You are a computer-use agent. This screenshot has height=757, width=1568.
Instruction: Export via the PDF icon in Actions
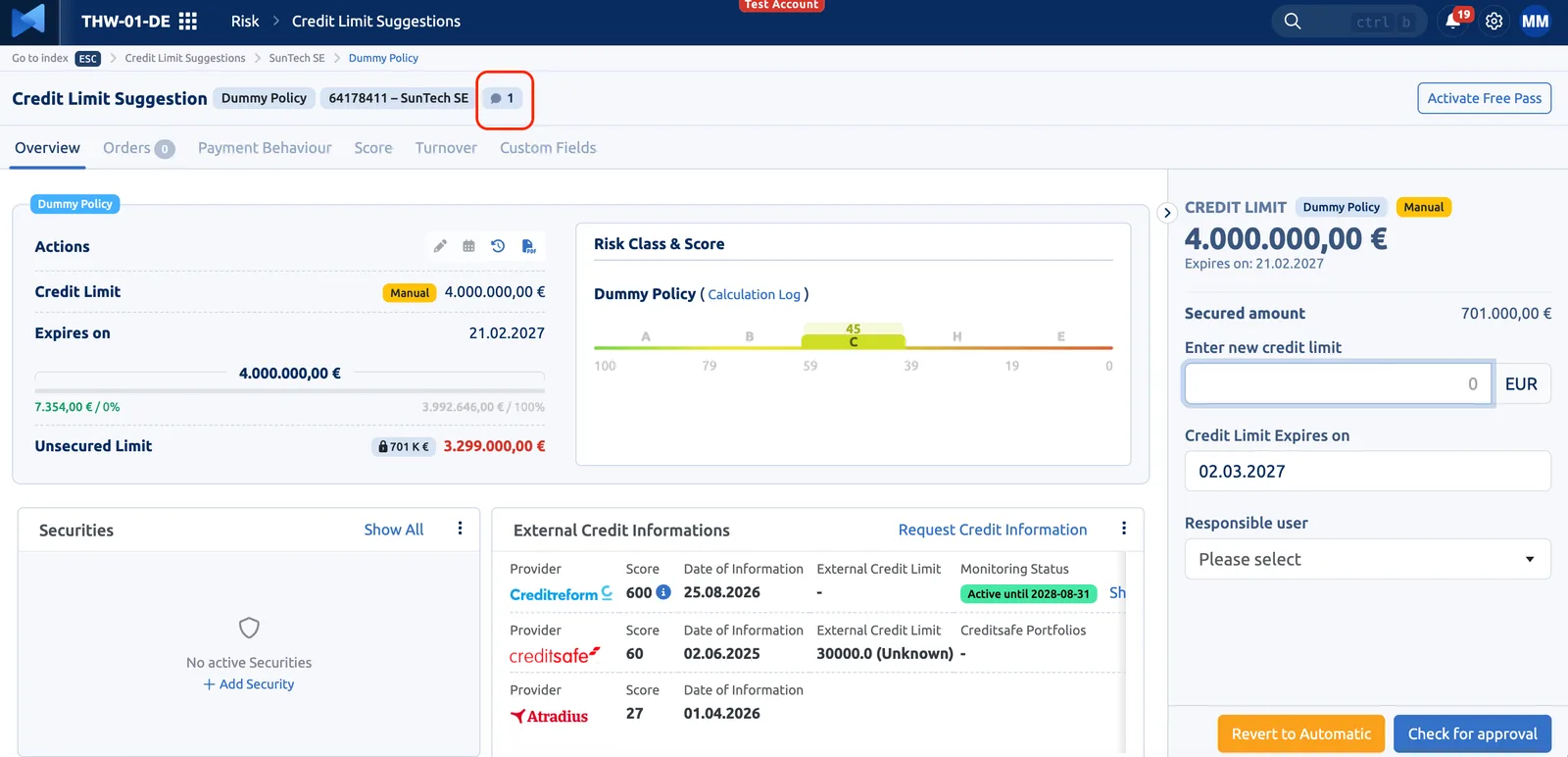click(x=528, y=246)
